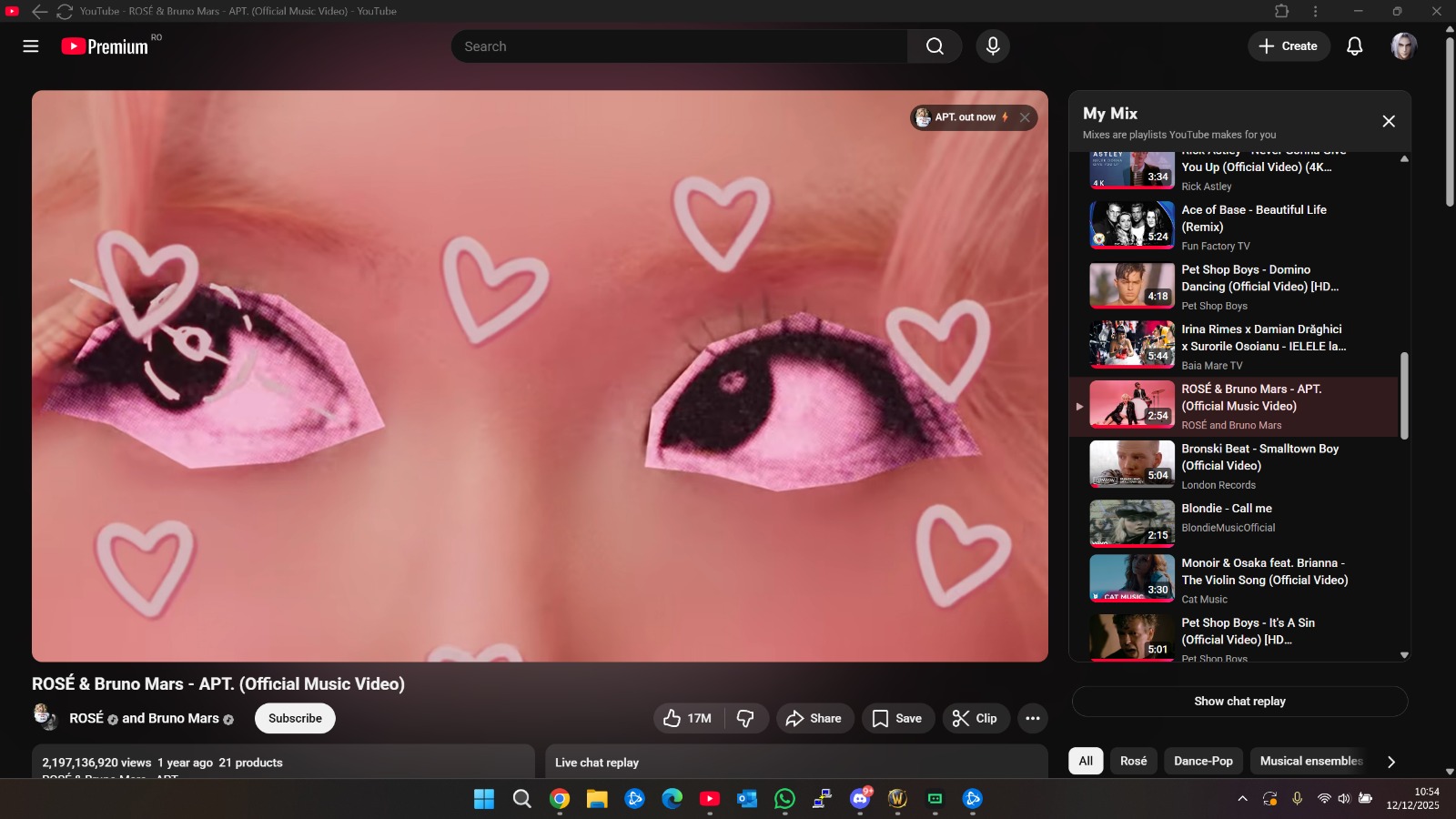
Task: Play Pet Shop Boys - It's A Sin
Action: coord(1233,636)
